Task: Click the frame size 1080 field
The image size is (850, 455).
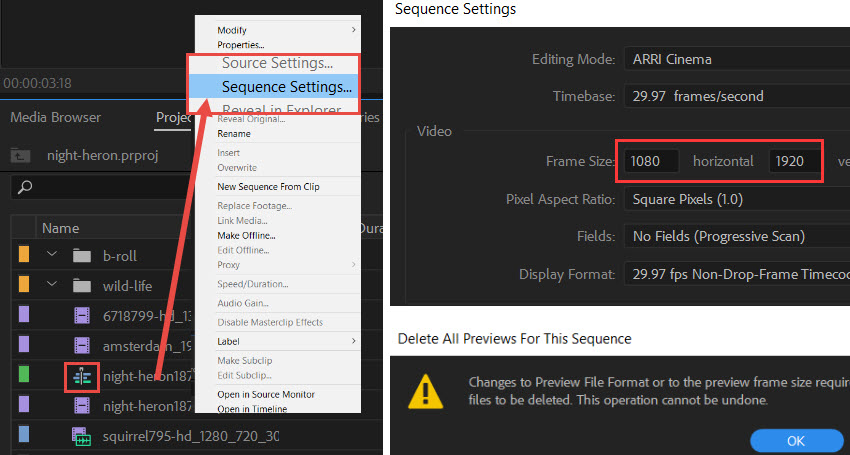Action: (x=651, y=162)
